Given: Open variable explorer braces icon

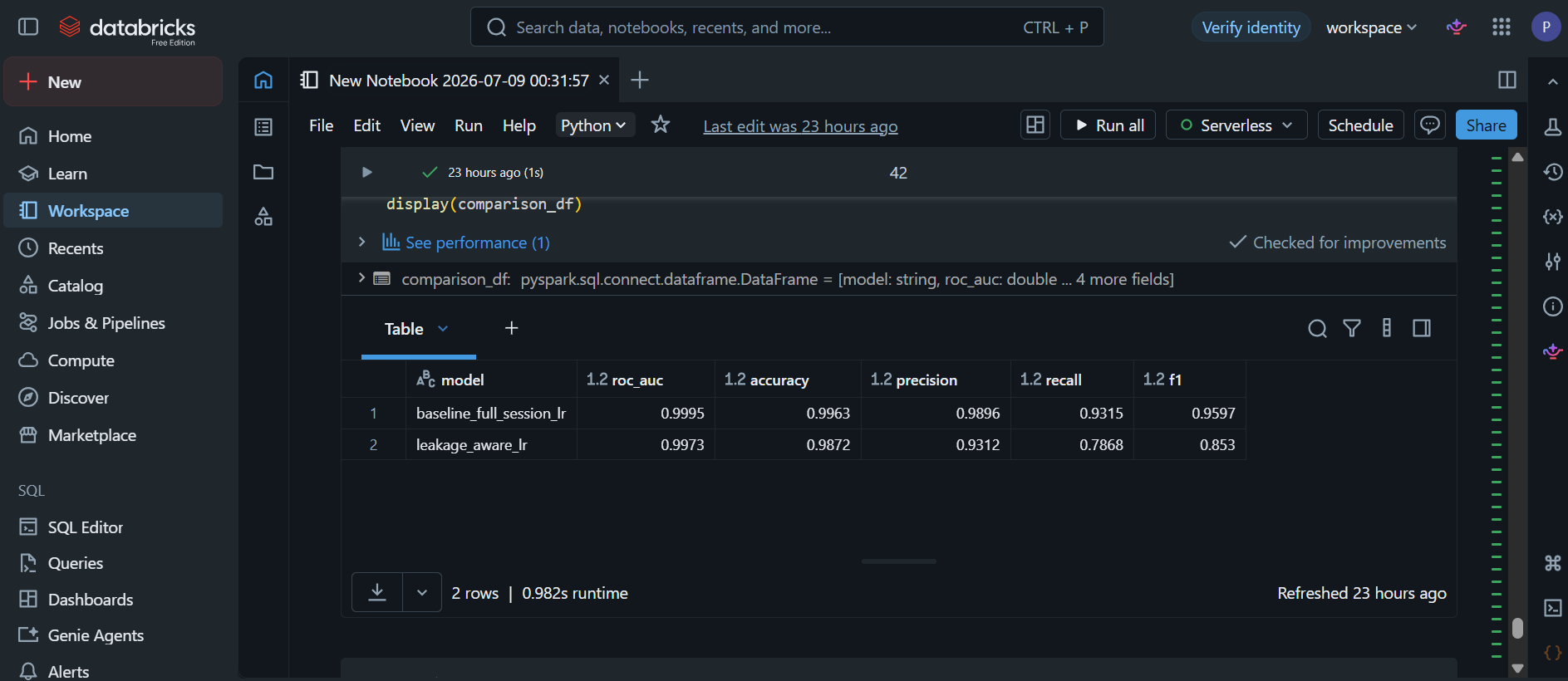Looking at the screenshot, I should point(1552,217).
